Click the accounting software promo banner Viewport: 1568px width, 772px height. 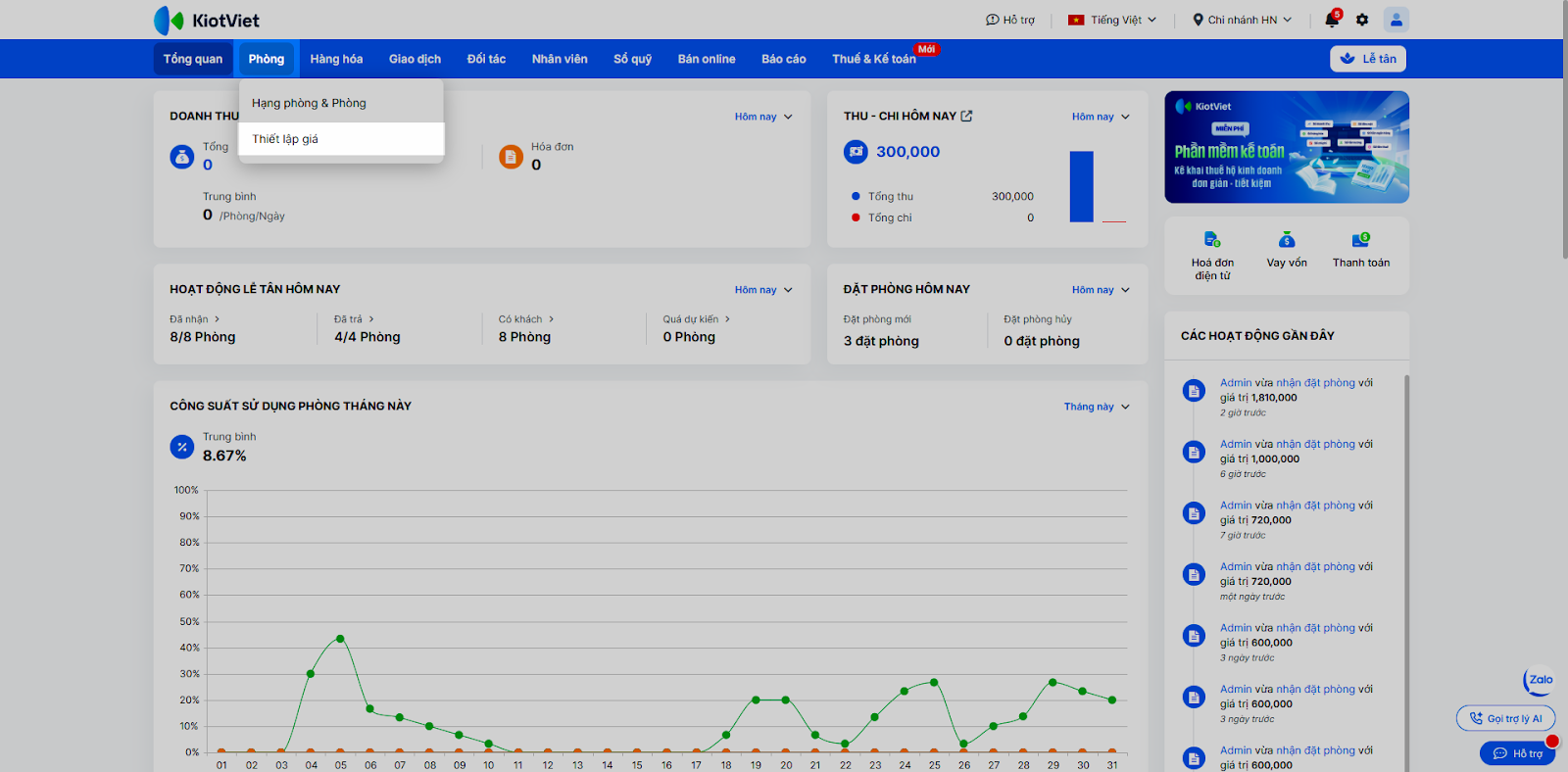(x=1287, y=147)
